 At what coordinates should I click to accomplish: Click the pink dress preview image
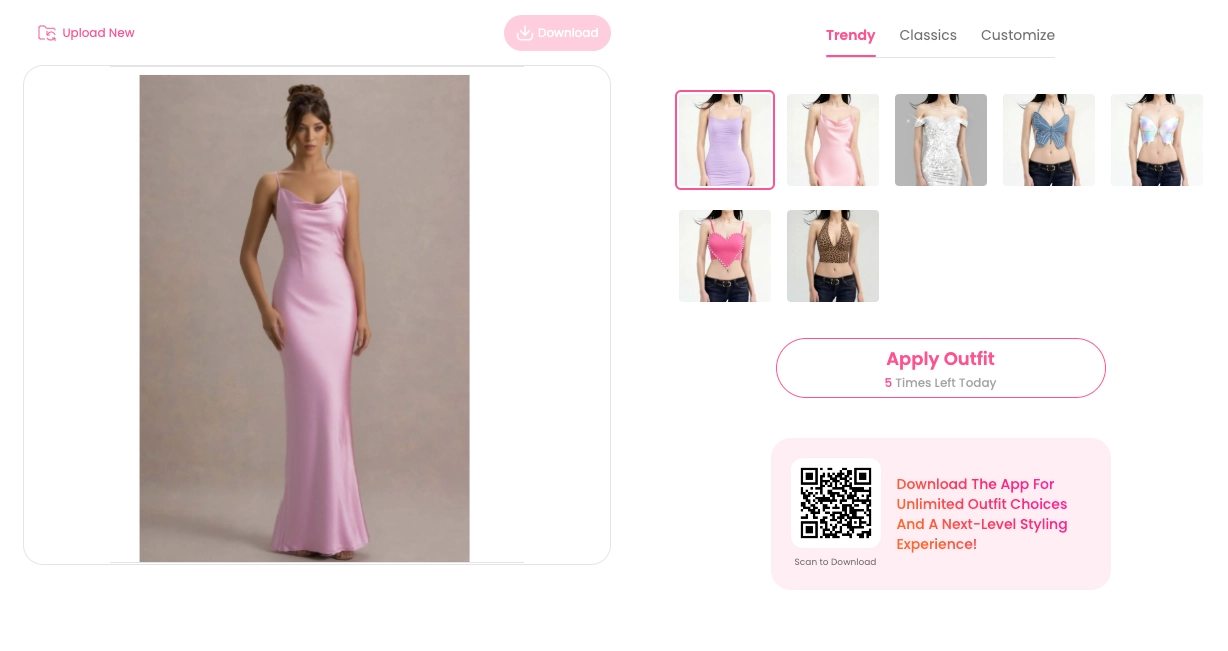[x=304, y=316]
